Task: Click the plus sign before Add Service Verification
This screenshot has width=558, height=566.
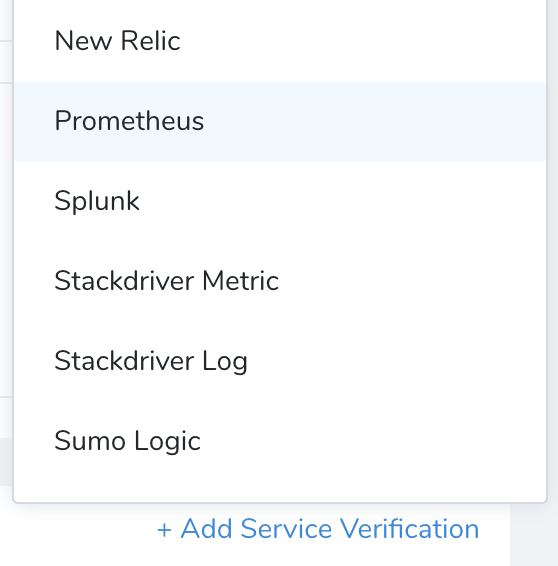Action: pyautogui.click(x=164, y=530)
